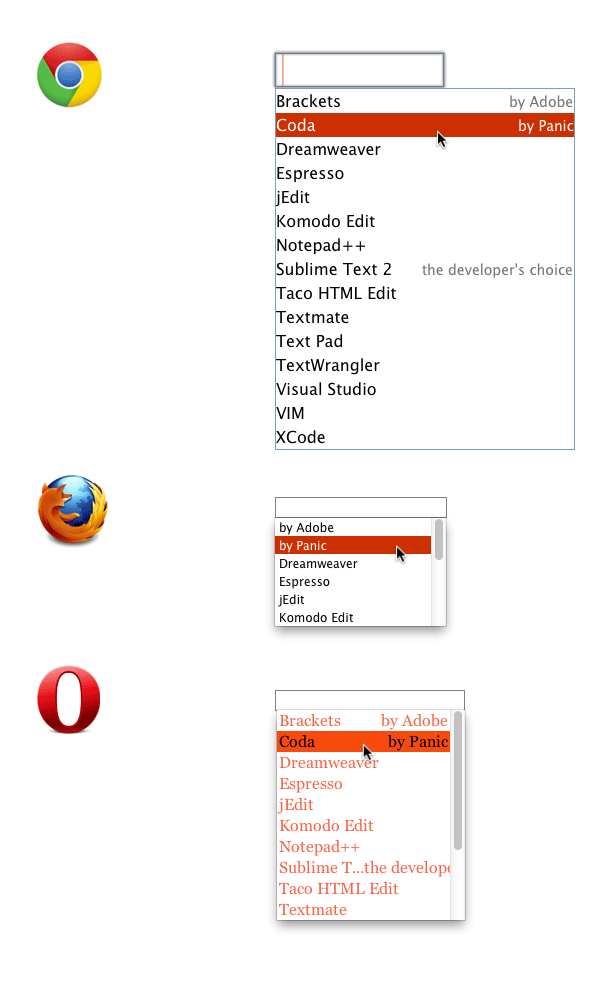Focus the Chrome datalist text input
600x983 pixels.
[359, 70]
